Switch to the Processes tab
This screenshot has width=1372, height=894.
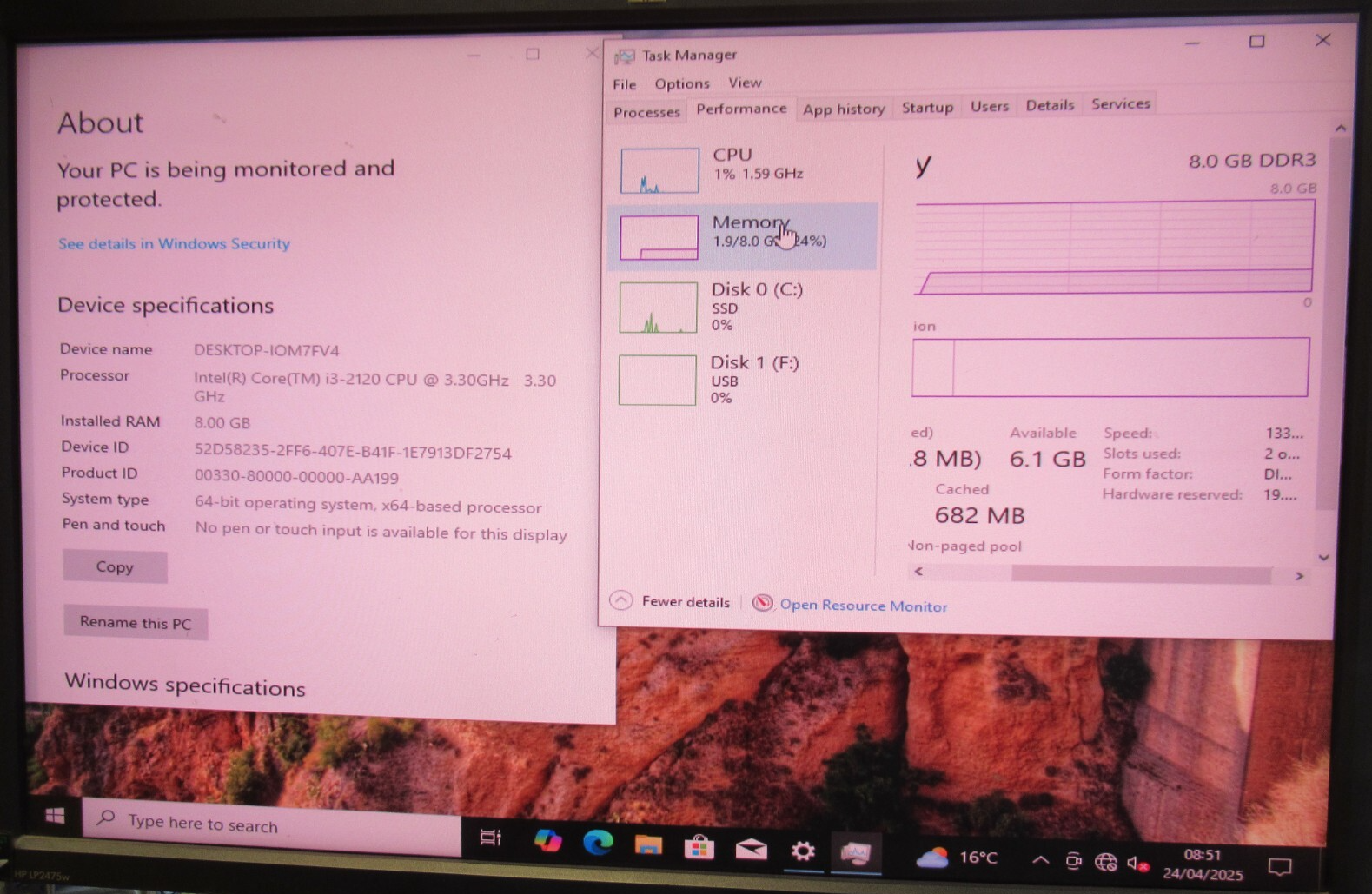[x=646, y=112]
